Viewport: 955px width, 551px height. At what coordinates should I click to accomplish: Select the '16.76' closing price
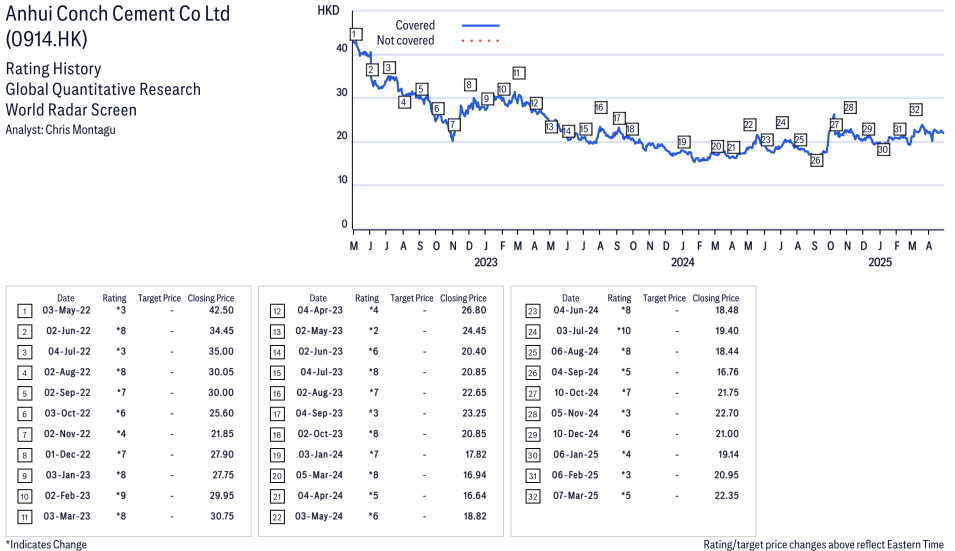[728, 372]
